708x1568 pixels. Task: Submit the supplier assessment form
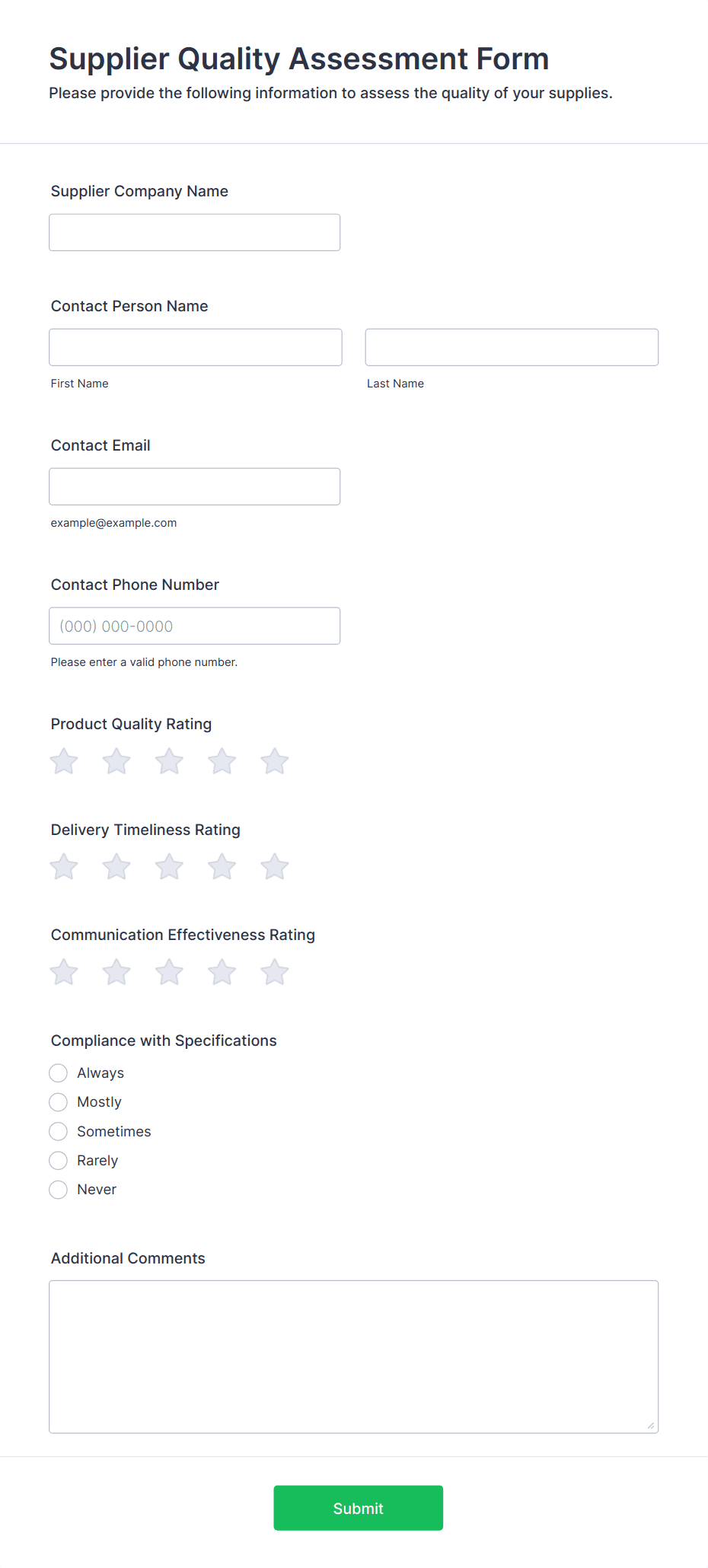[359, 1508]
